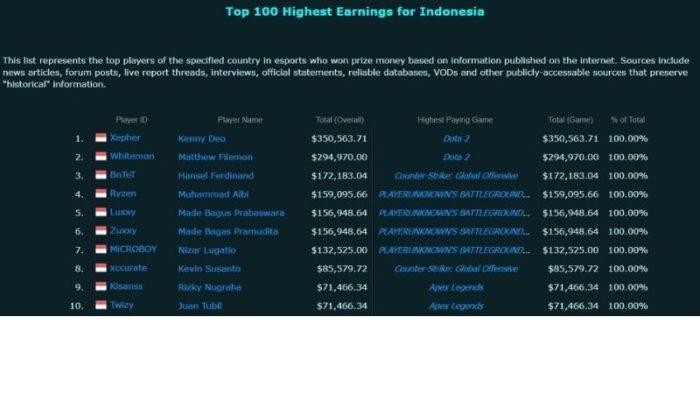Open PLAYERUNKNOWN'S BATTLEGROUNDS link in Zuxxy's row
This screenshot has height=394, width=700.
[454, 232]
